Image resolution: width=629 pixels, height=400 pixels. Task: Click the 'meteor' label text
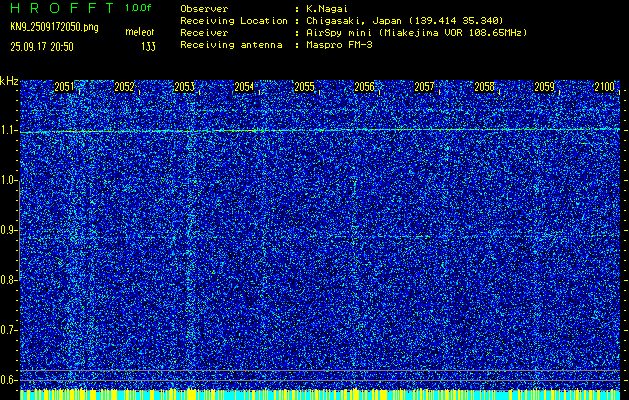click(140, 32)
